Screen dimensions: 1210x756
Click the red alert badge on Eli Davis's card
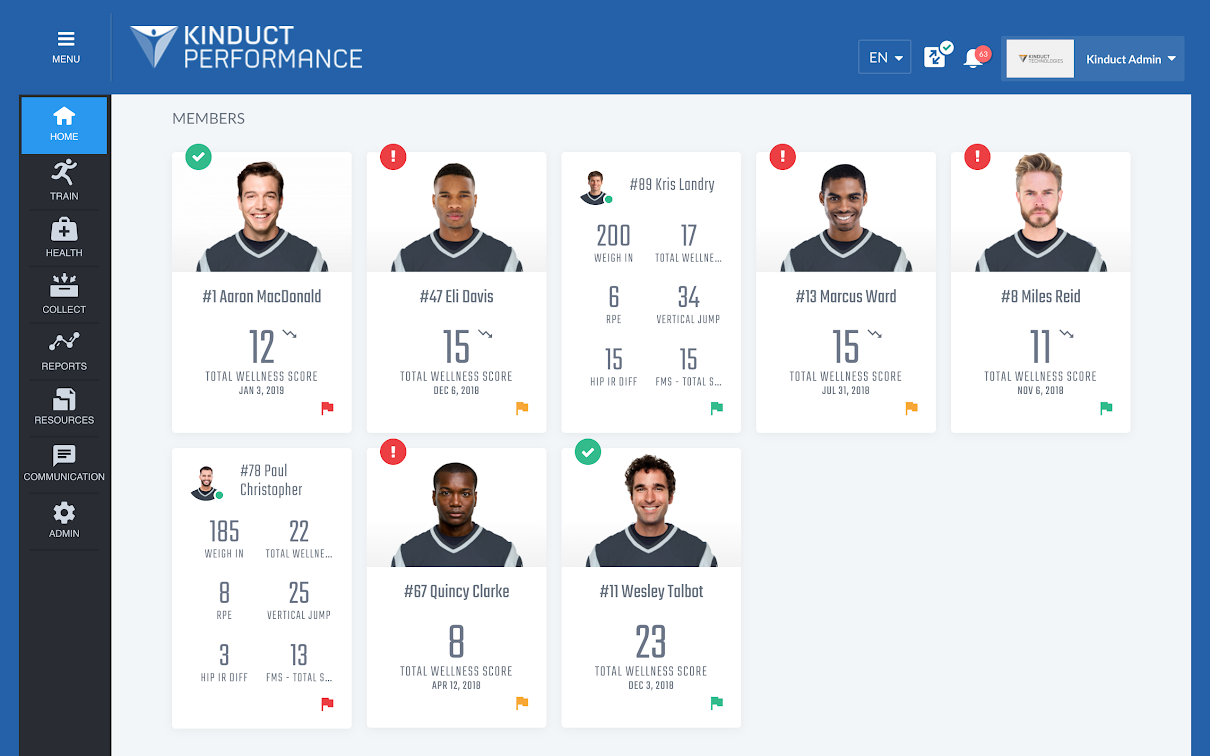pos(393,157)
